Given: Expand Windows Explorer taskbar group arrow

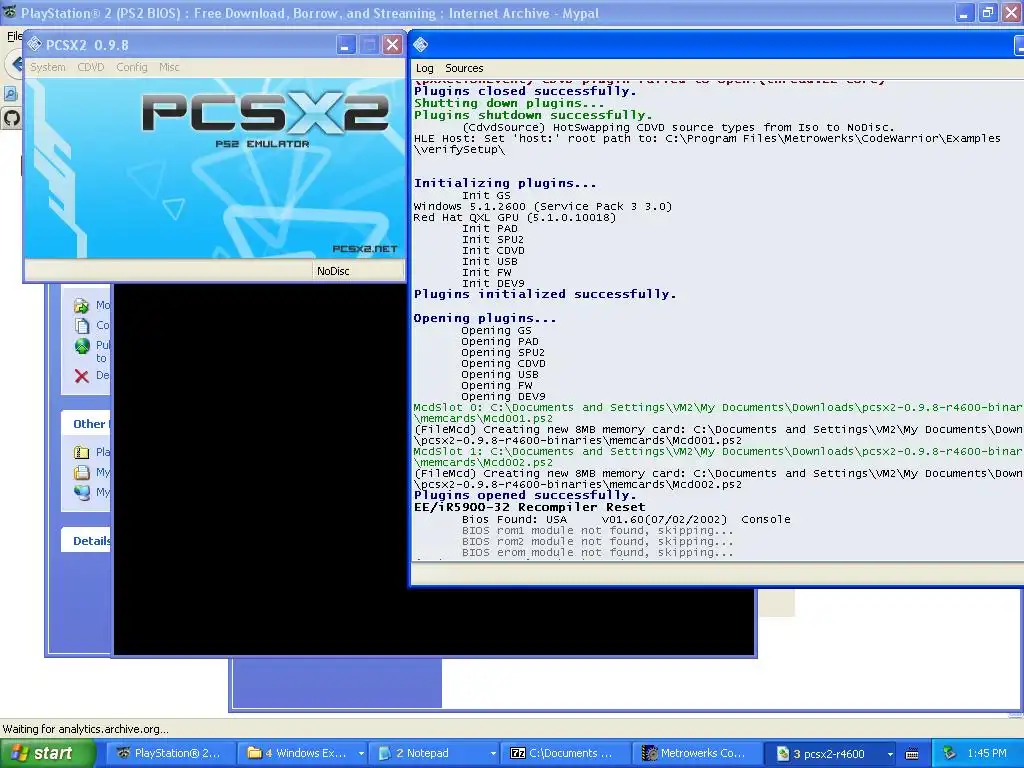Looking at the screenshot, I should tap(360, 754).
